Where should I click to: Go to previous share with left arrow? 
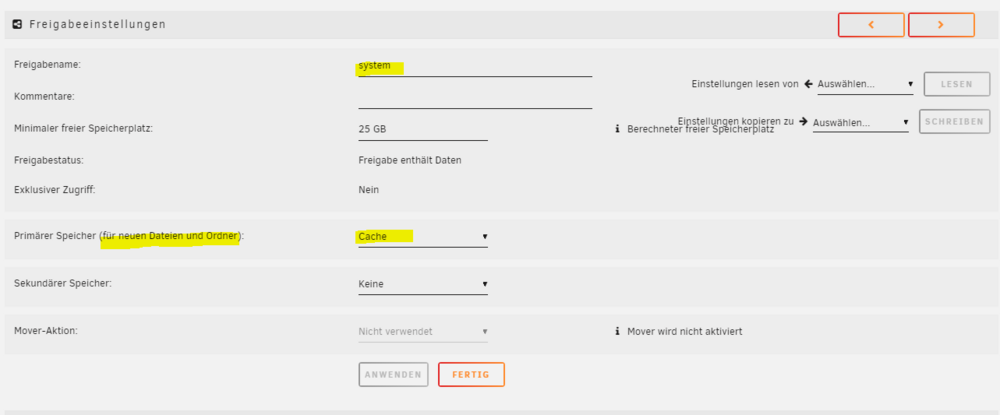click(x=871, y=25)
